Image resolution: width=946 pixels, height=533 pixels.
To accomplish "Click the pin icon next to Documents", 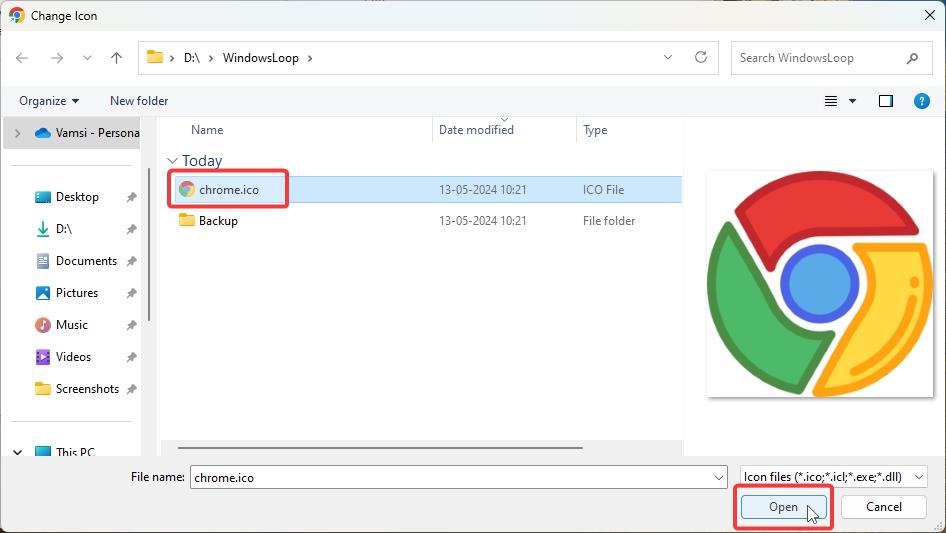I will 132,261.
